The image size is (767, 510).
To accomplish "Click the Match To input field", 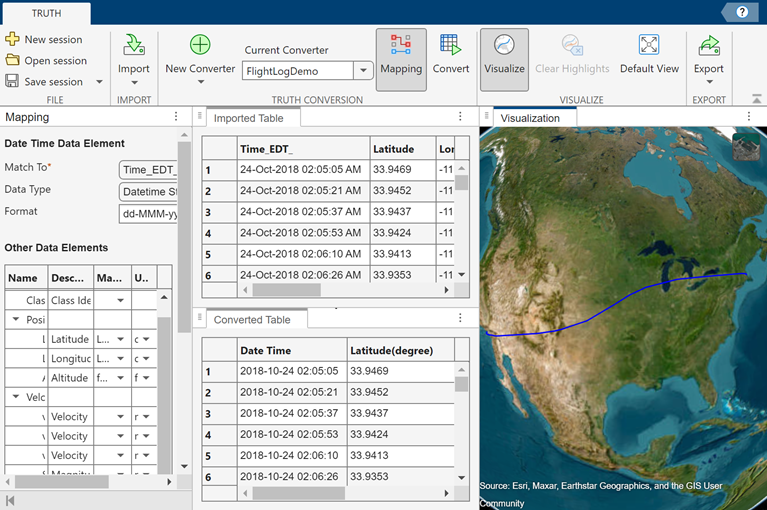I will pos(147,169).
